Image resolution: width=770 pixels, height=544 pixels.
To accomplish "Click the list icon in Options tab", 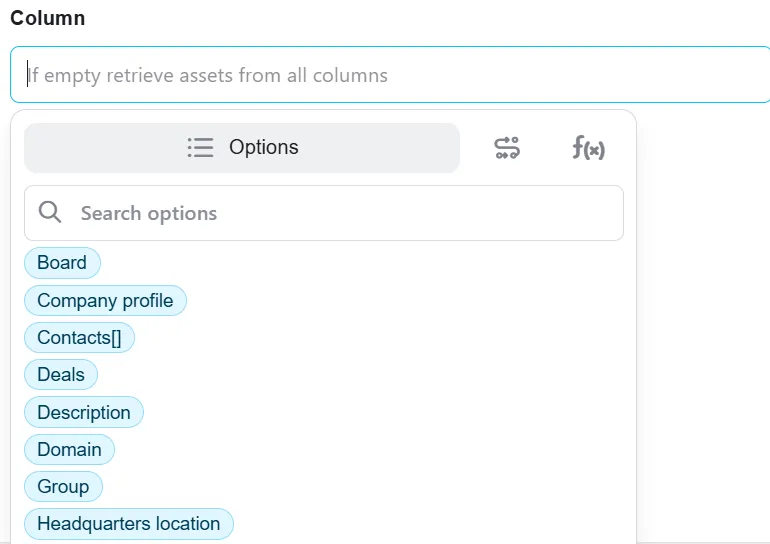I will (200, 147).
